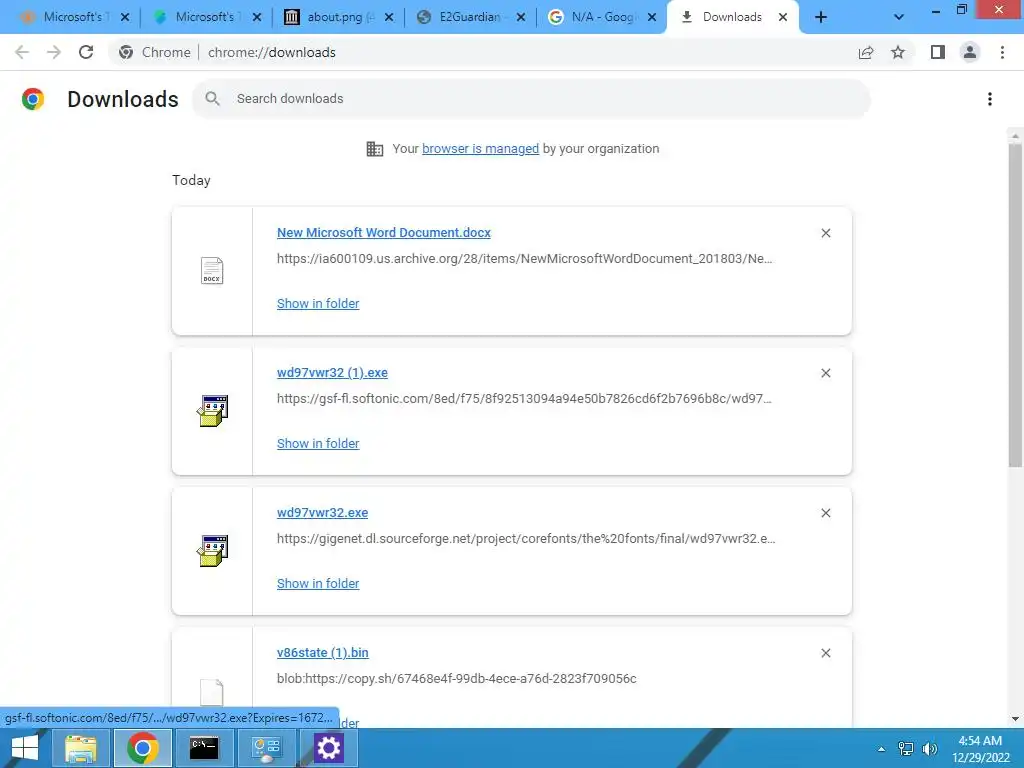Image resolution: width=1024 pixels, height=768 pixels.
Task: Click the Chrome taskbar icon
Action: (x=142, y=748)
